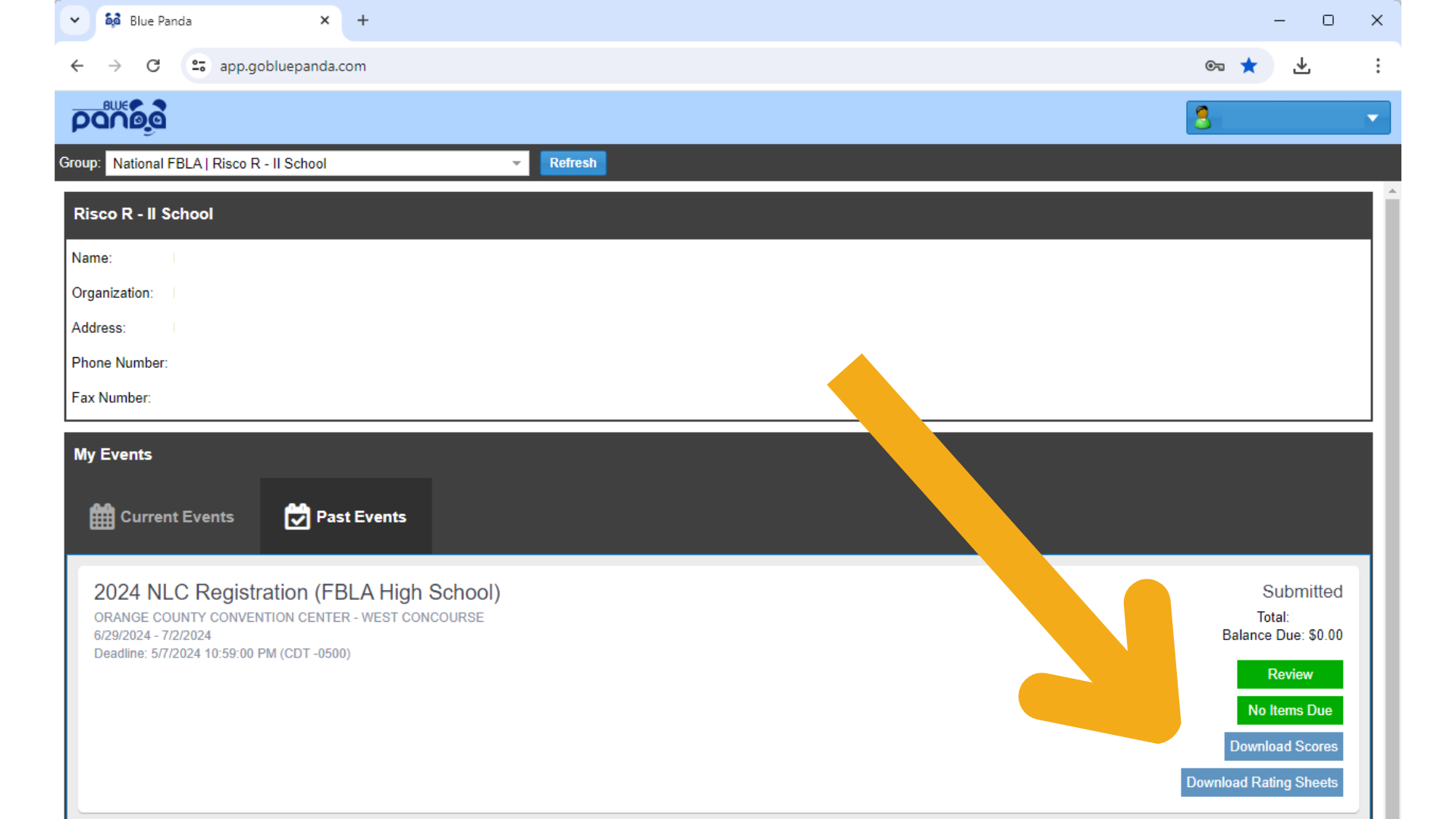Bookmark page with the star icon
Image resolution: width=1456 pixels, height=819 pixels.
tap(1249, 66)
